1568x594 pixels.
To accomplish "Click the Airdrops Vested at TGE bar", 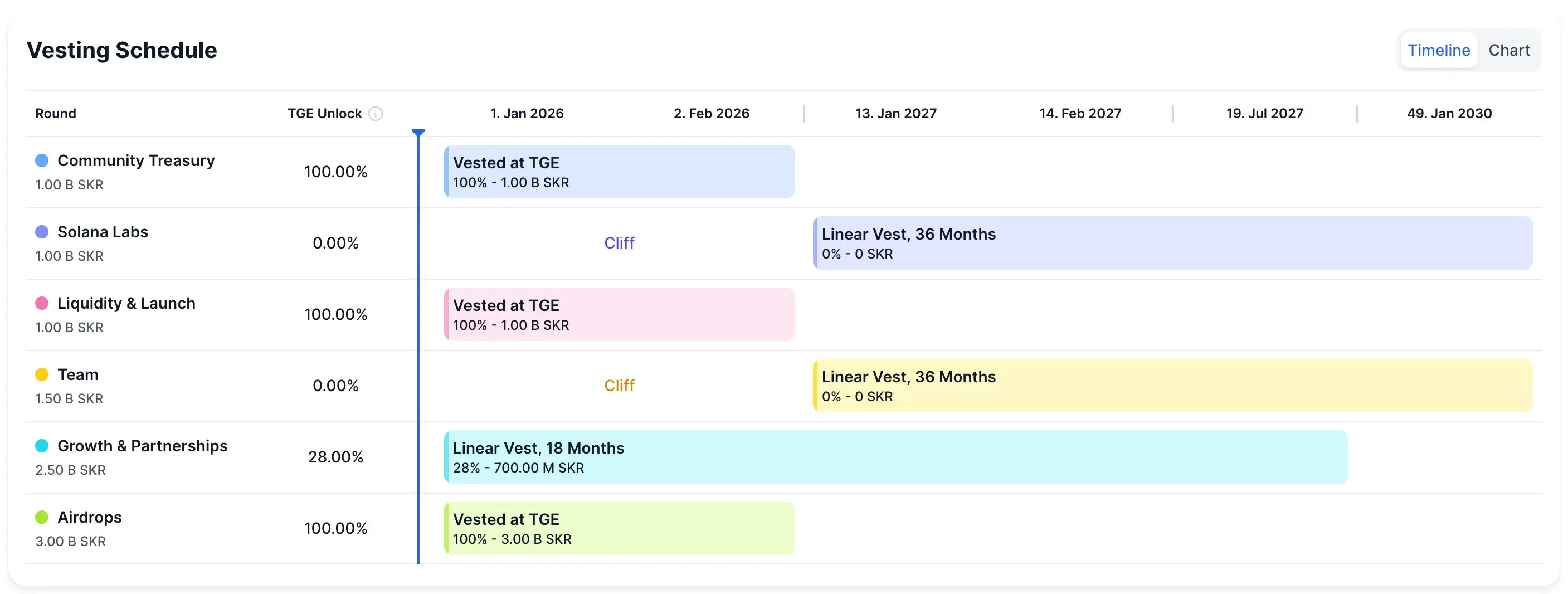I will click(619, 528).
